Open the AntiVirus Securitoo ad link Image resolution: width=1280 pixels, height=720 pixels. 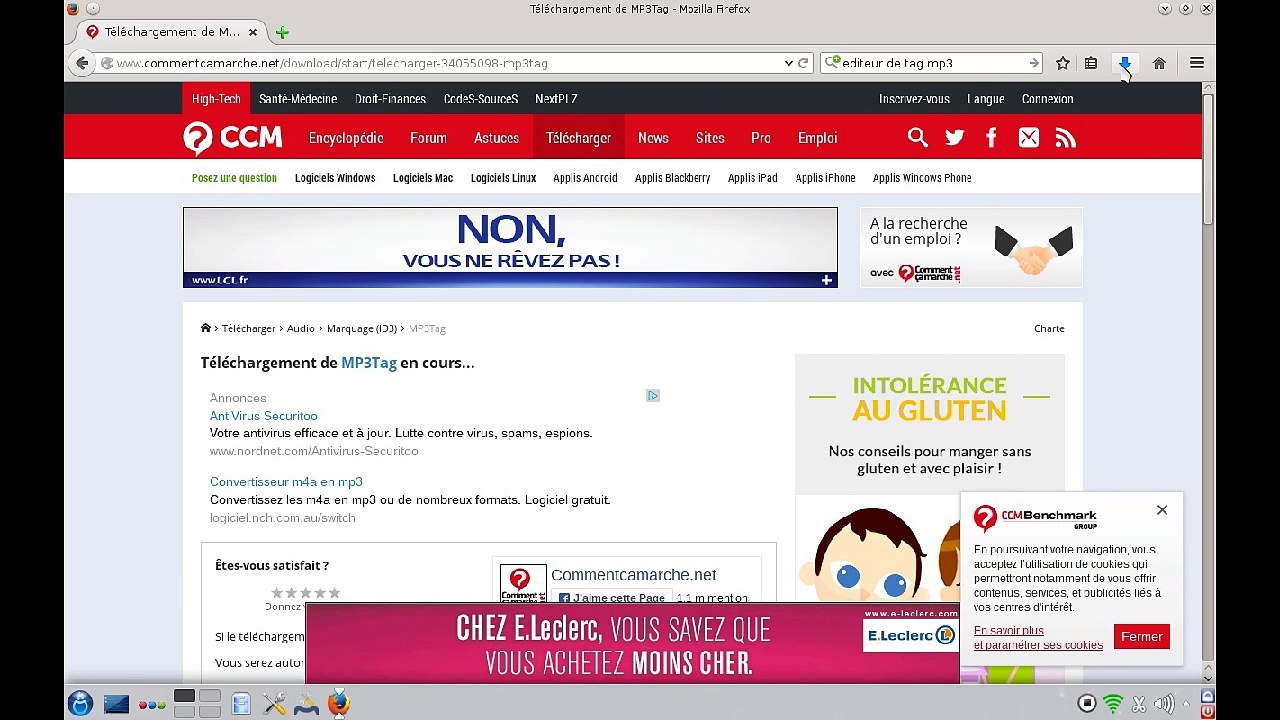coord(263,416)
